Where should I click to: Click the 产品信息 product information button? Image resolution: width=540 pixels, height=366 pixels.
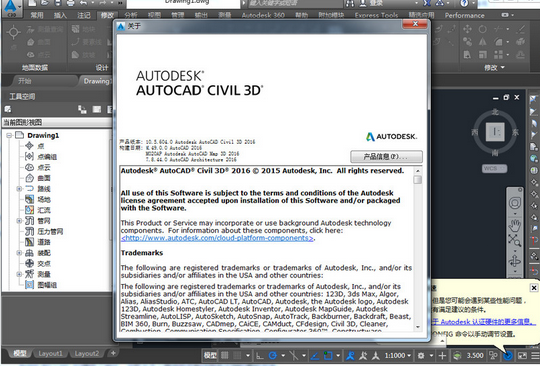[x=386, y=157]
